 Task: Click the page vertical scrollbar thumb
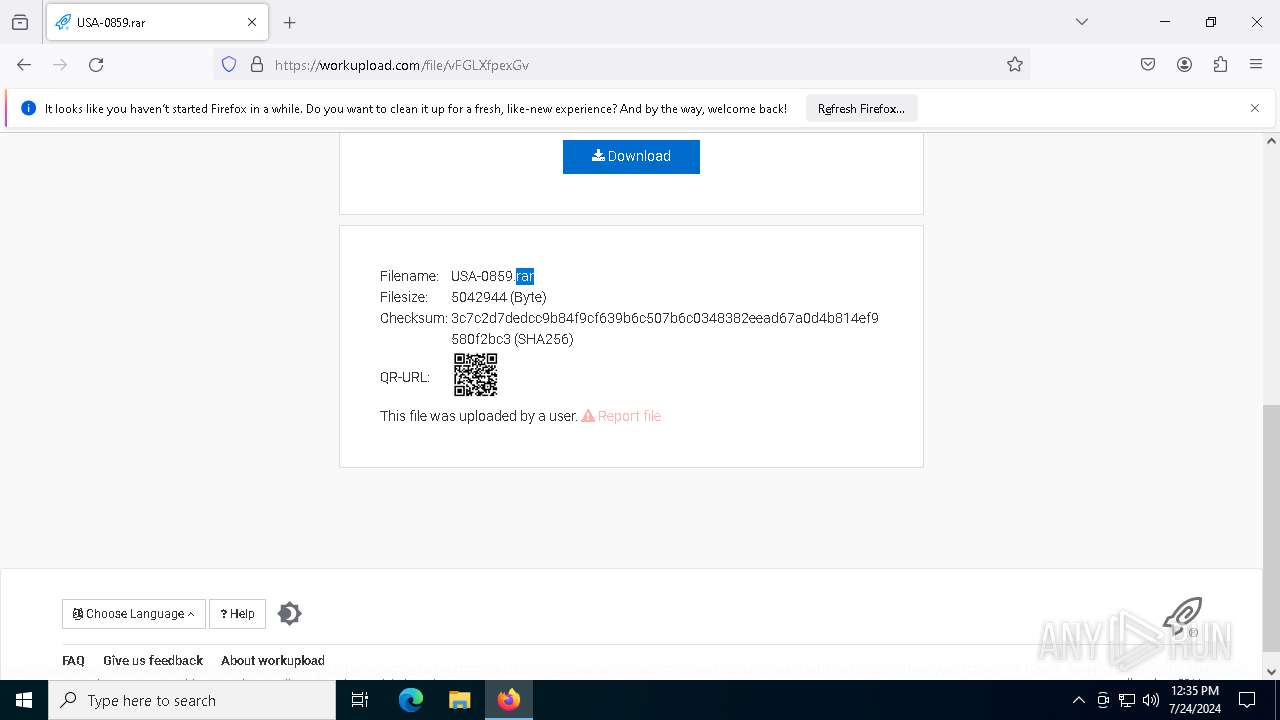tap(1271, 528)
